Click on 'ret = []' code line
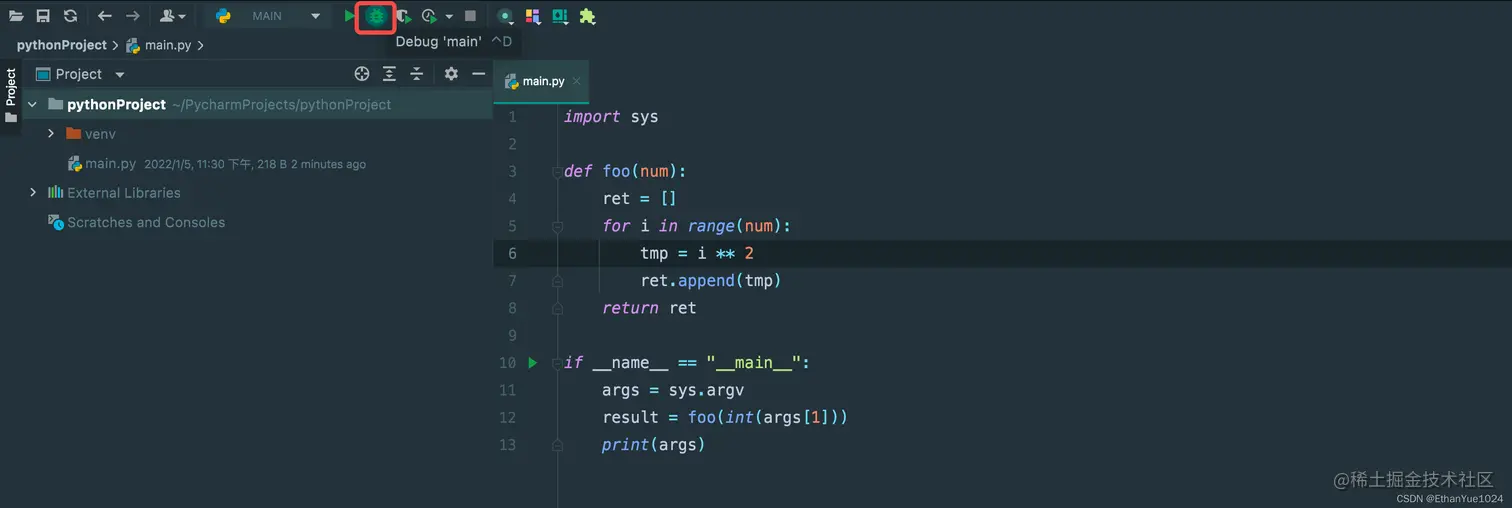The image size is (1512, 508). 640,199
